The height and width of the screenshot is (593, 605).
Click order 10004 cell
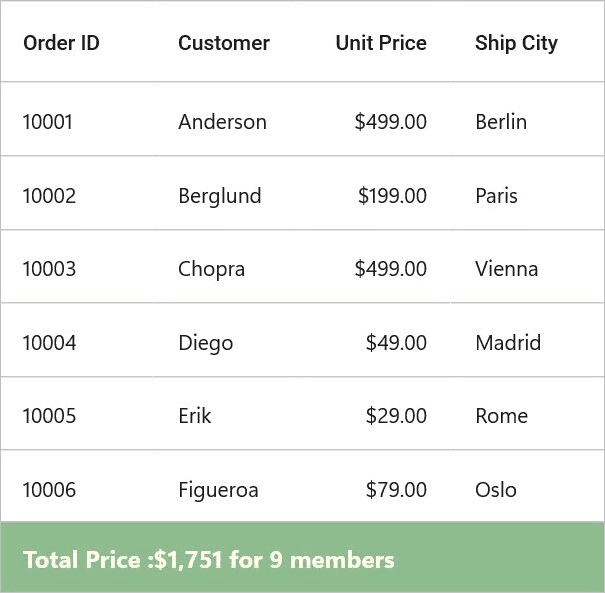tap(78, 340)
